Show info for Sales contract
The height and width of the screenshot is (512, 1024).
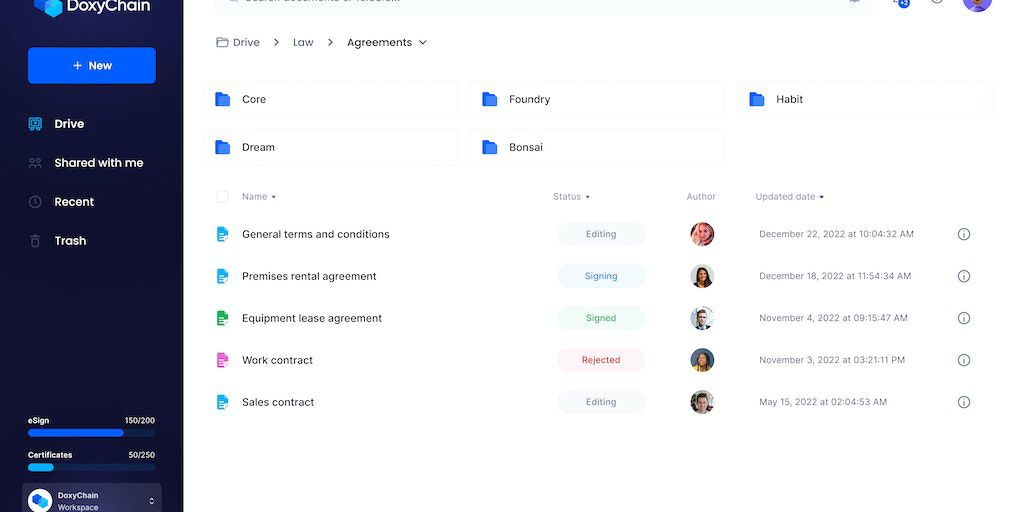point(963,402)
